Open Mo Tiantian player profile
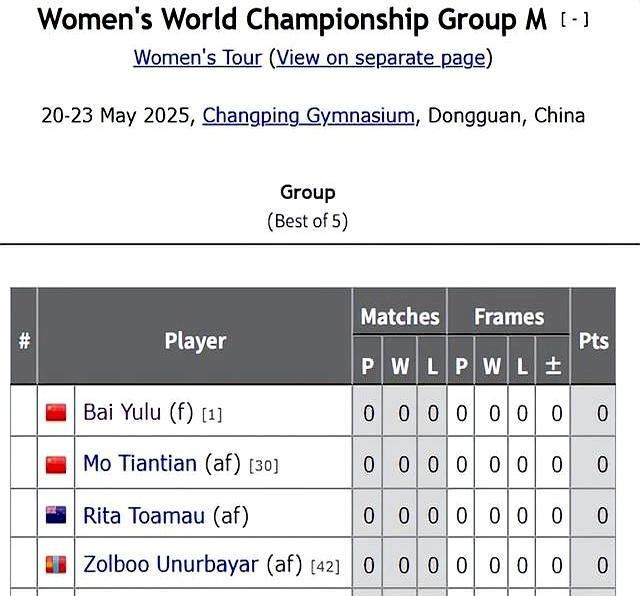This screenshot has height=596, width=640. (x=140, y=463)
